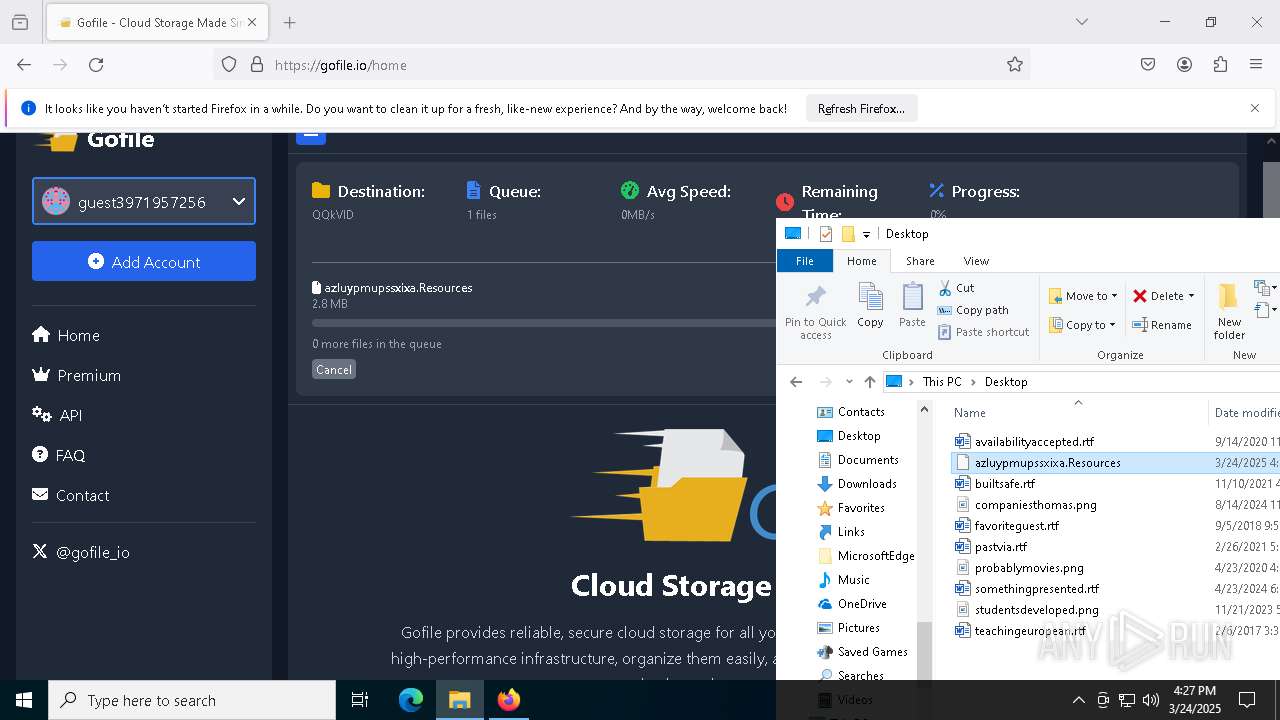Image resolution: width=1280 pixels, height=720 pixels.
Task: Click the File Explorer taskbar icon
Action: tap(460, 700)
